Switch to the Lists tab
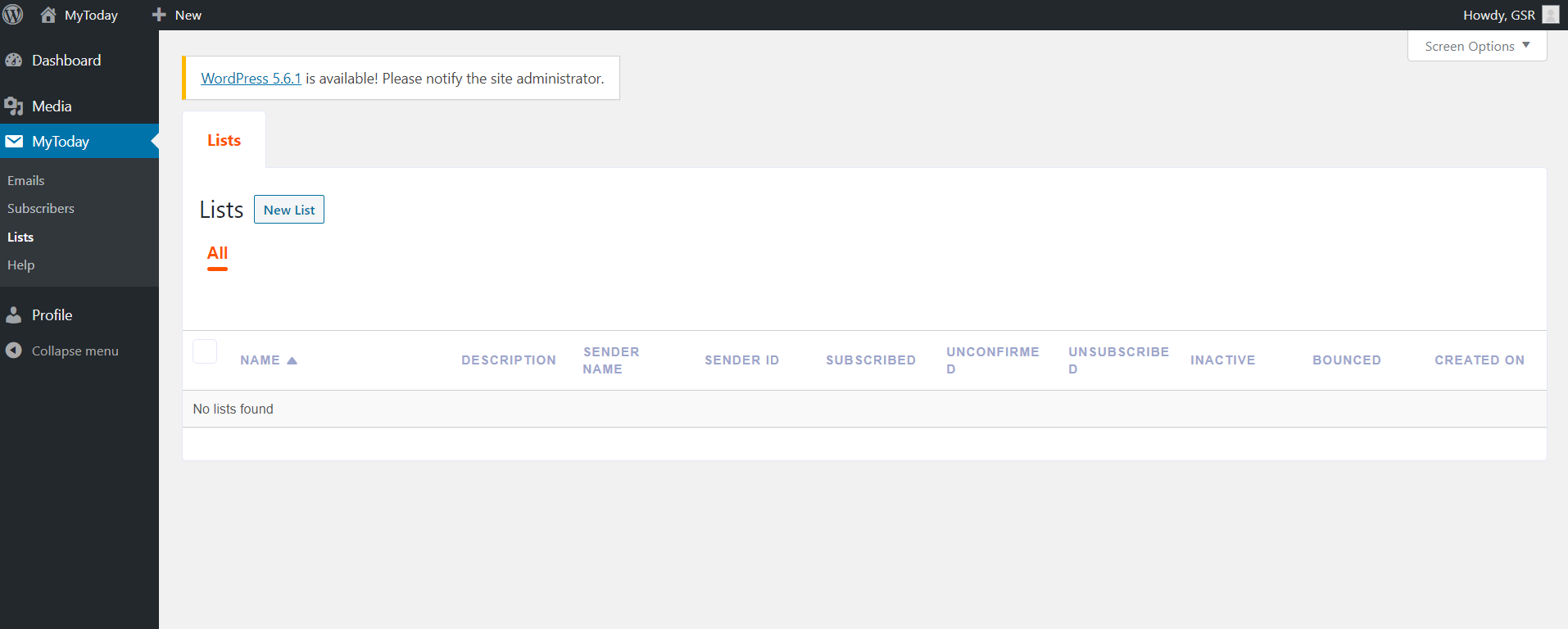This screenshot has width=1568, height=629. [224, 141]
